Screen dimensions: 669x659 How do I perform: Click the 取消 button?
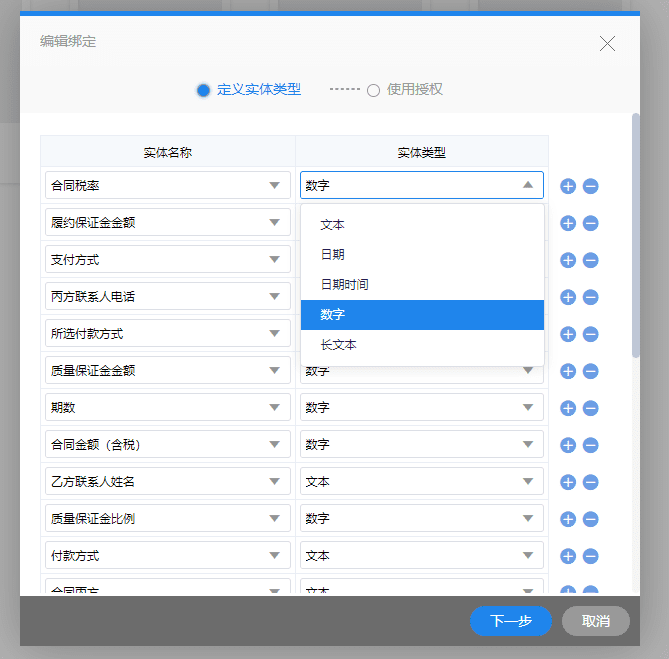[596, 621]
